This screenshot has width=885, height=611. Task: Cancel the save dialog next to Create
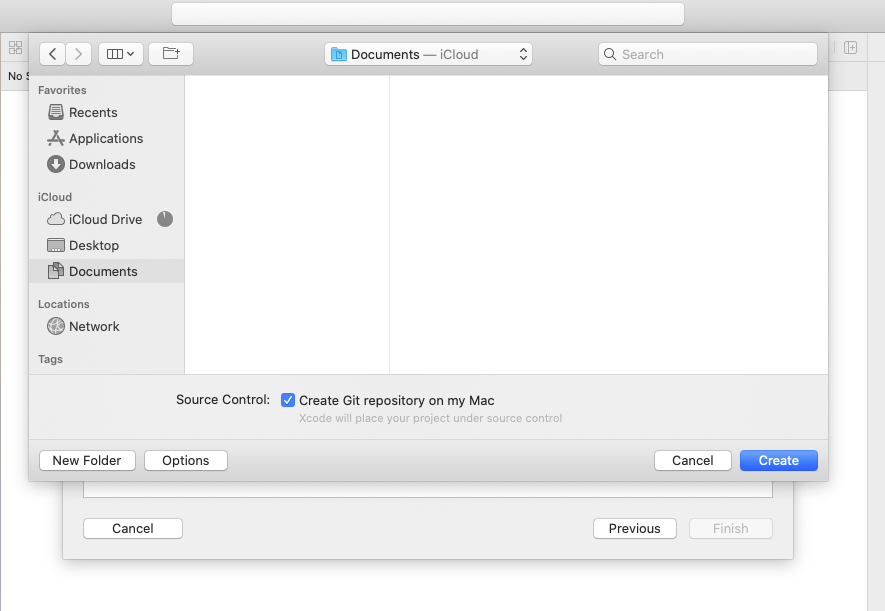click(693, 460)
